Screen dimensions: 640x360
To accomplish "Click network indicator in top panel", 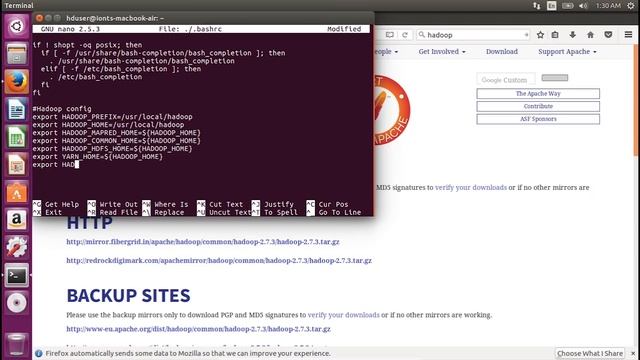I will pyautogui.click(x=537, y=5).
